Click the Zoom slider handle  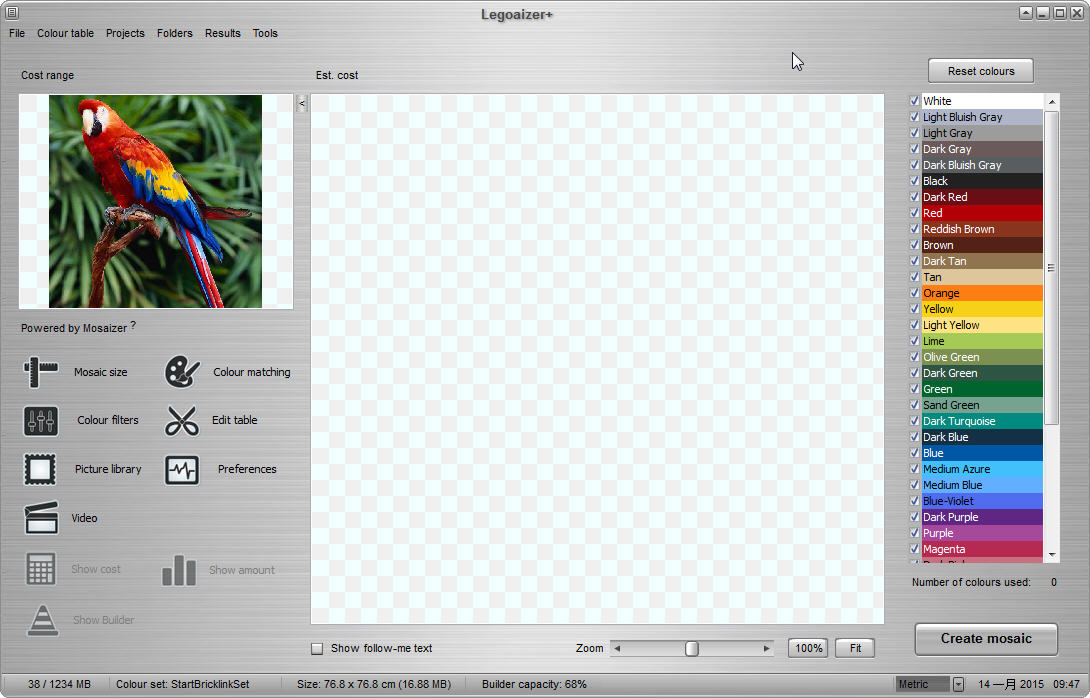(x=691, y=649)
